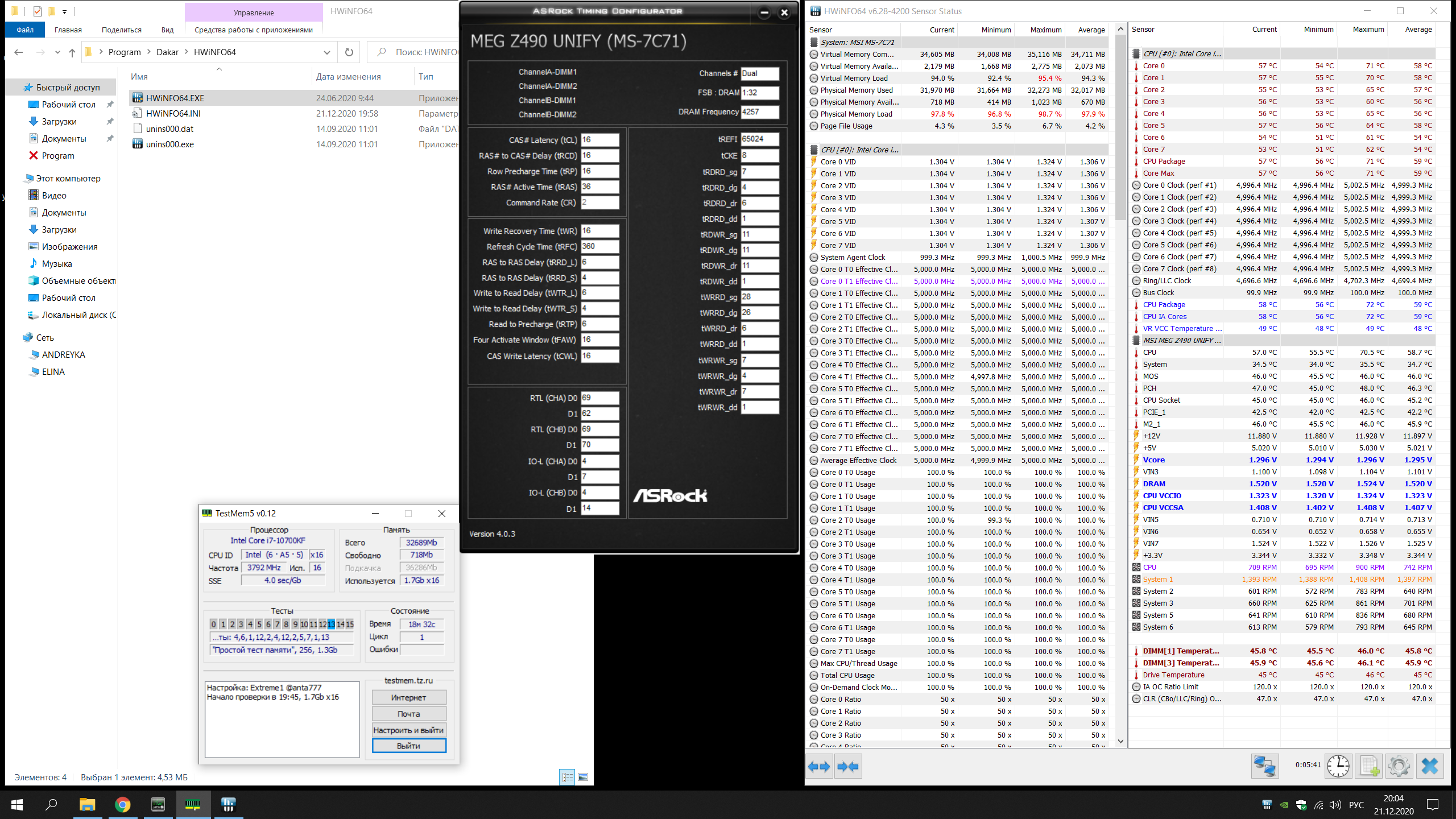Open HWiNFO sensor settings gear
Screen dimensions: 1456x819
coord(1399,766)
